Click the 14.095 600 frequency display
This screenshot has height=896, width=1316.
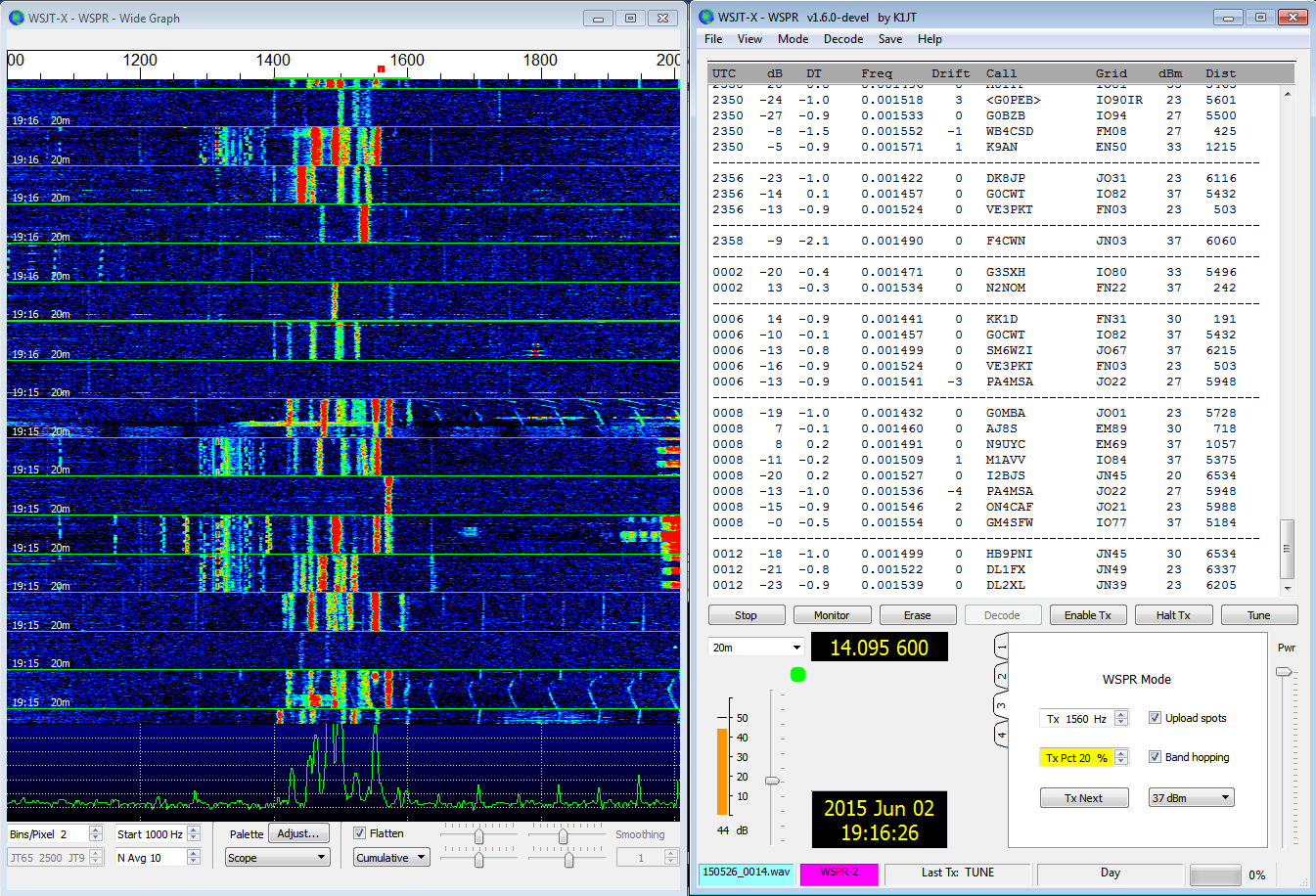879,648
